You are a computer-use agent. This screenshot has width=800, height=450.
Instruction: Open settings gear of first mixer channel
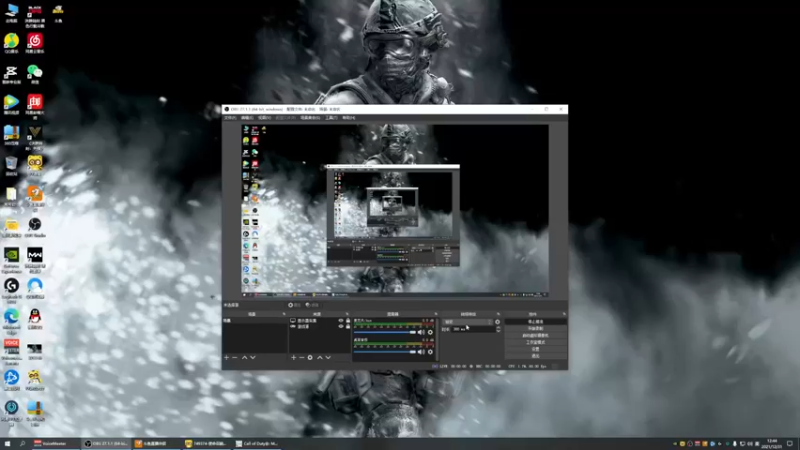(430, 332)
